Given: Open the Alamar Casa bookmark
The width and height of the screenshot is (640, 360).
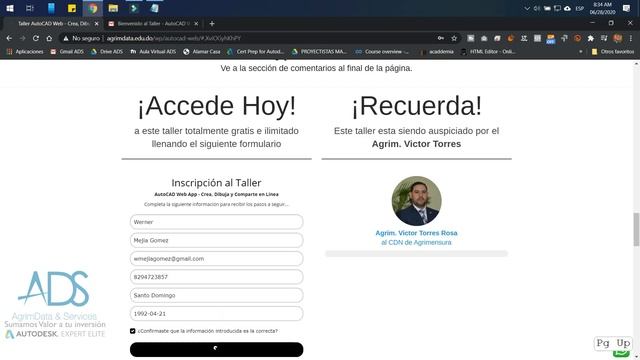Looking at the screenshot, I should point(202,52).
